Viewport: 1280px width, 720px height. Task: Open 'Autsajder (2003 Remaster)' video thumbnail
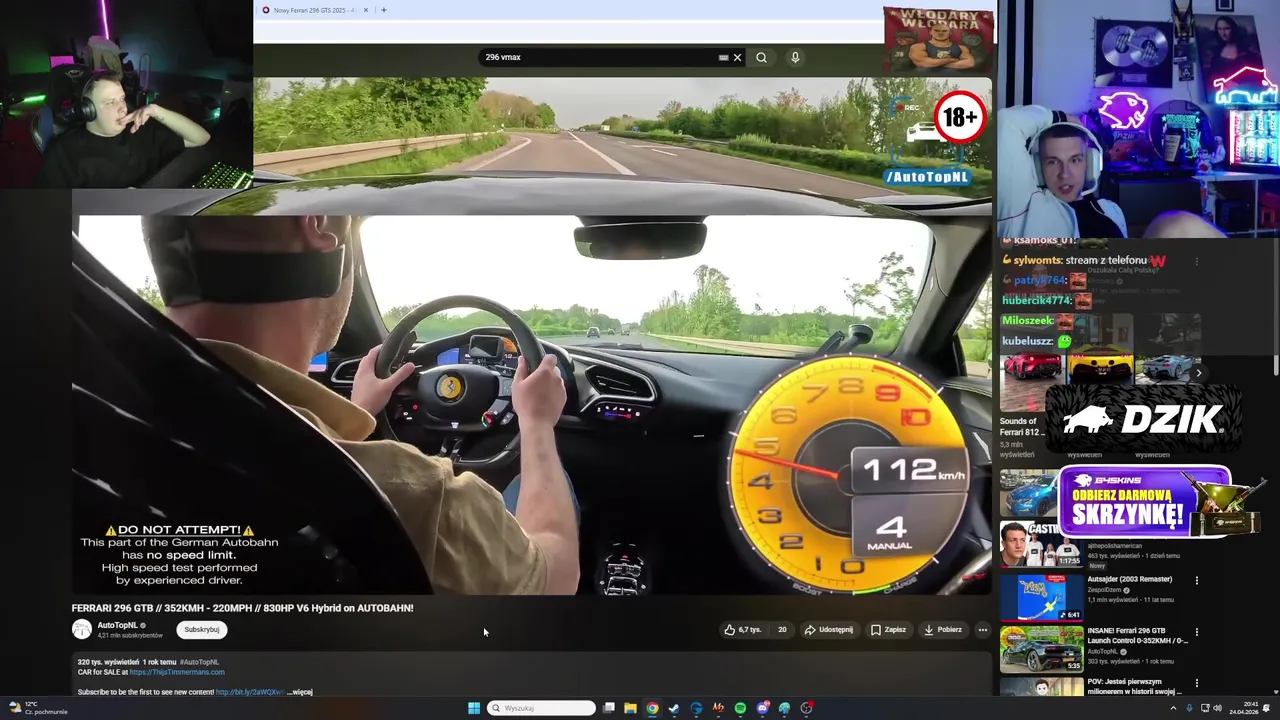(1042, 597)
